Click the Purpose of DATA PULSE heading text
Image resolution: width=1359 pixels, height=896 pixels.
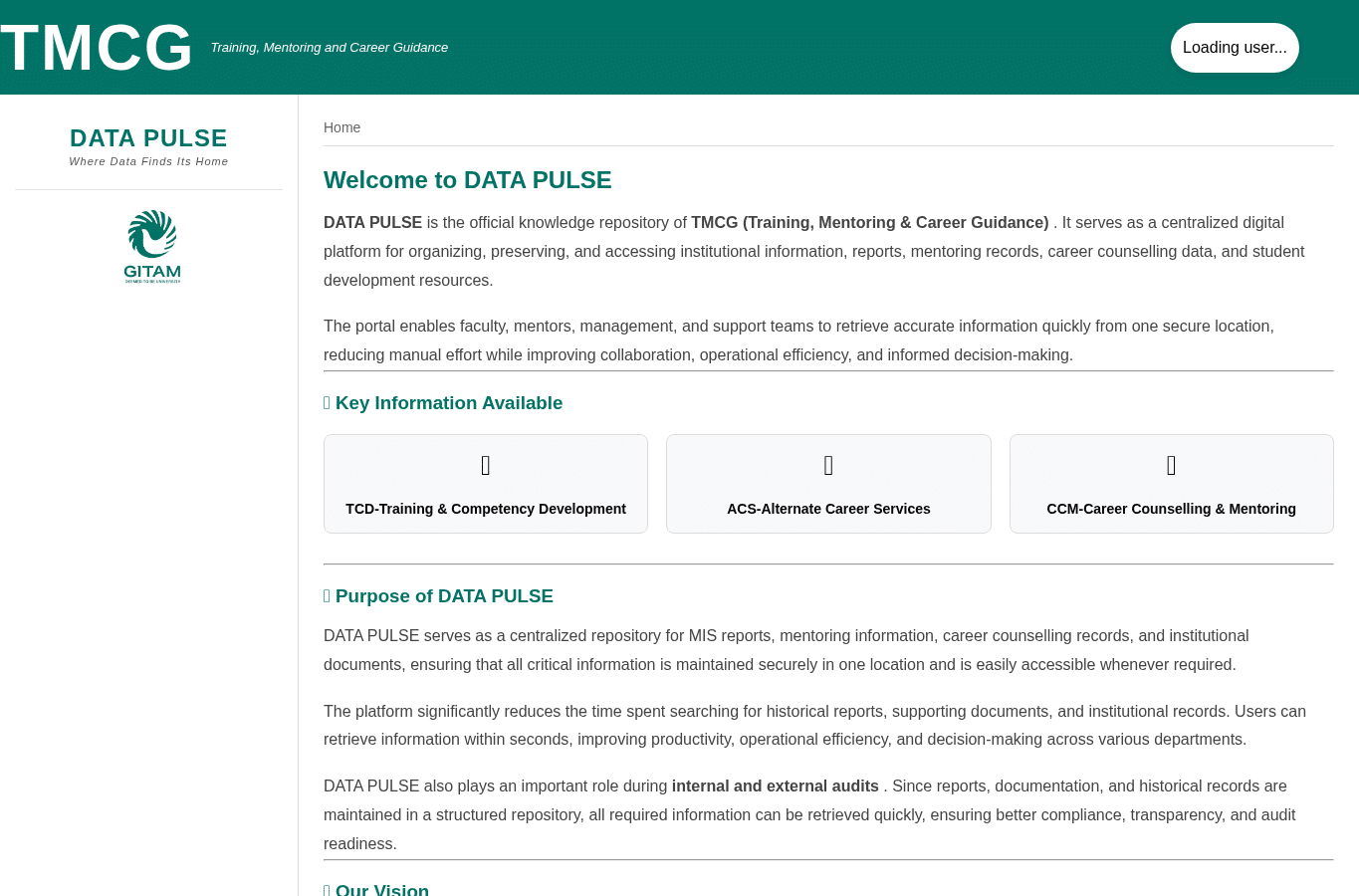444,596
